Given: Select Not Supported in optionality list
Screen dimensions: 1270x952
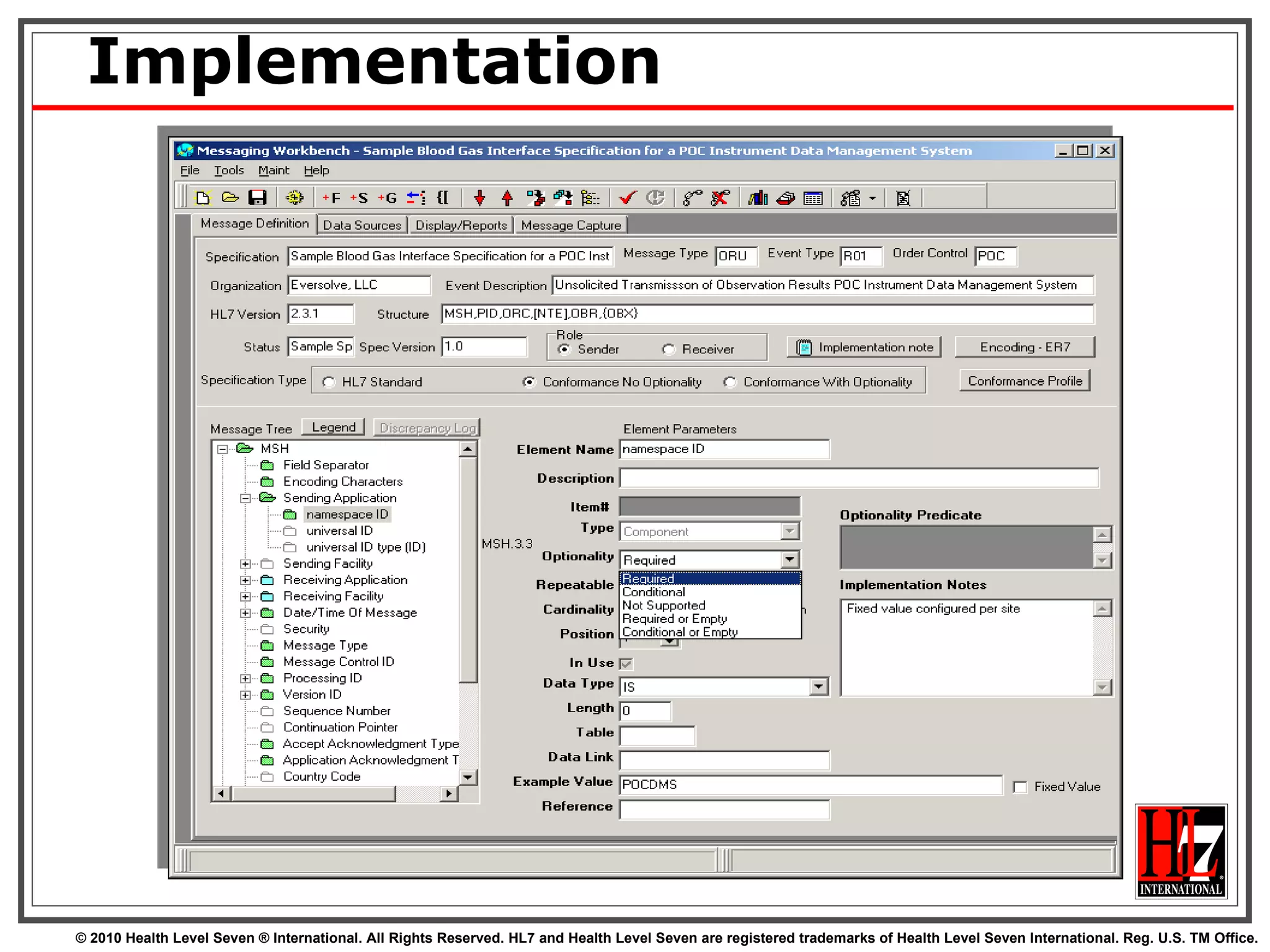Looking at the screenshot, I should 710,606.
